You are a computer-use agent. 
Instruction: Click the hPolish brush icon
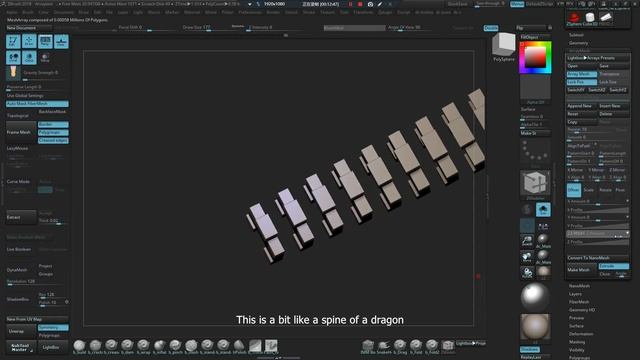point(239,346)
